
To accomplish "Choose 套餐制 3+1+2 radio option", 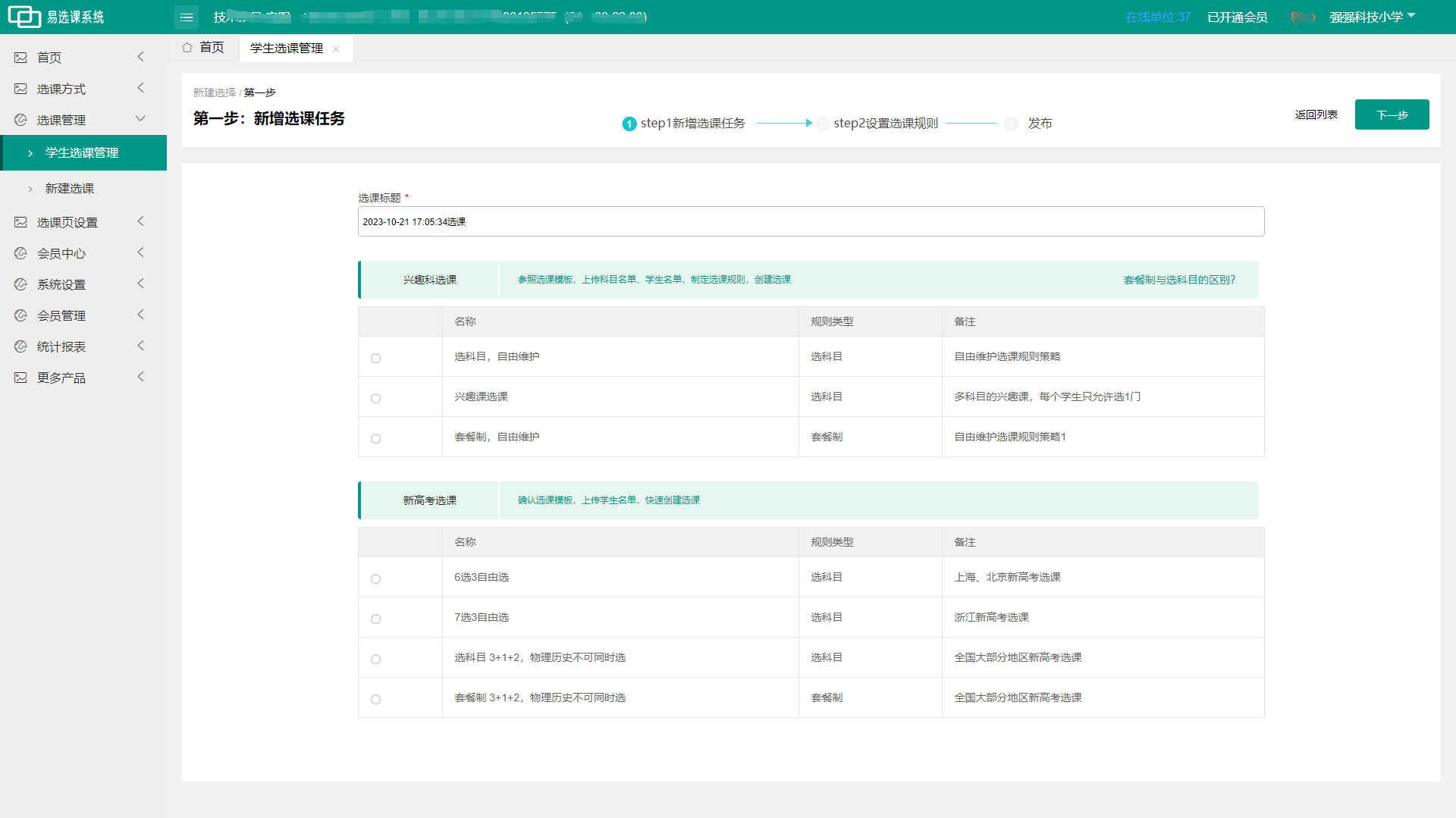I will pos(375,699).
